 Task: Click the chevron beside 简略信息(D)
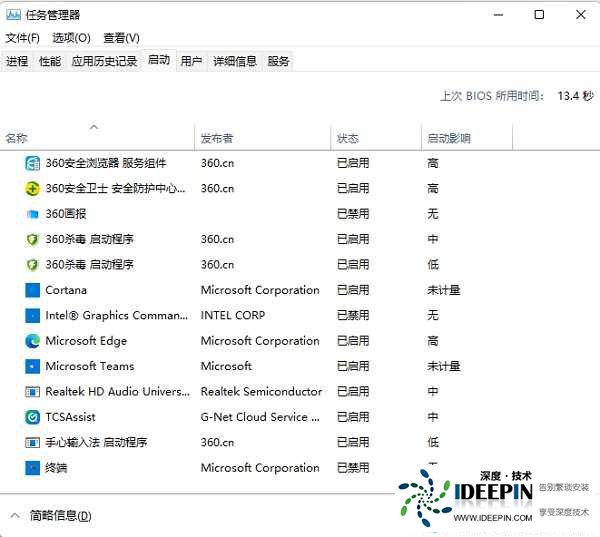coord(15,516)
